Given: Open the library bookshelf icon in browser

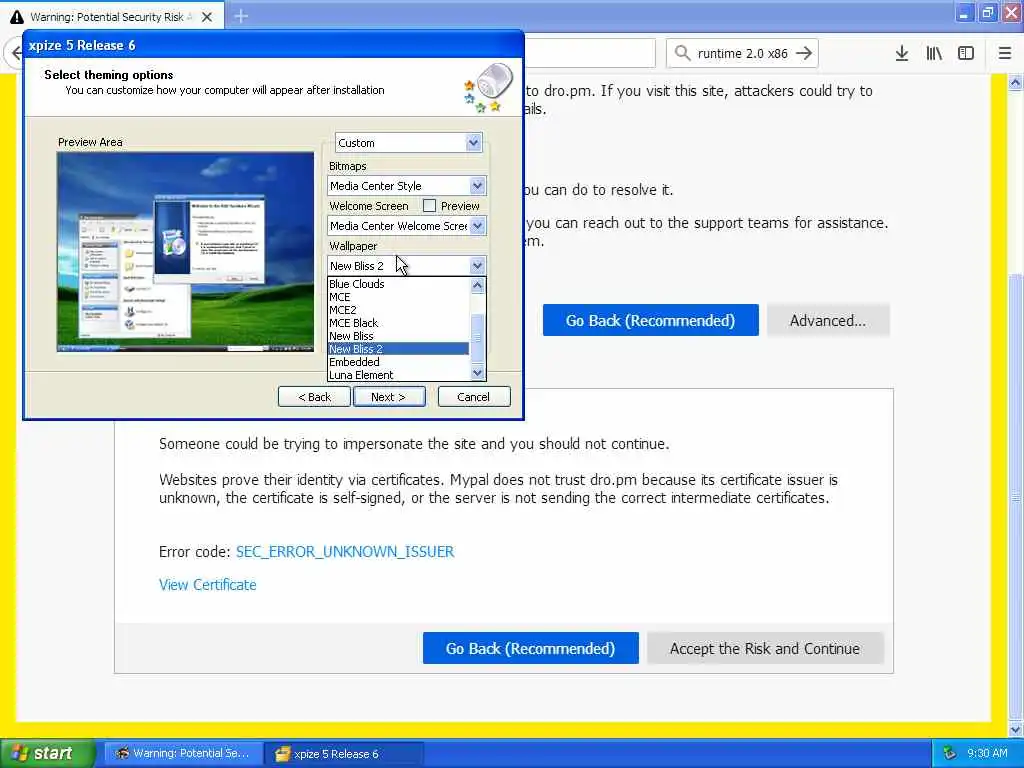Looking at the screenshot, I should [934, 54].
